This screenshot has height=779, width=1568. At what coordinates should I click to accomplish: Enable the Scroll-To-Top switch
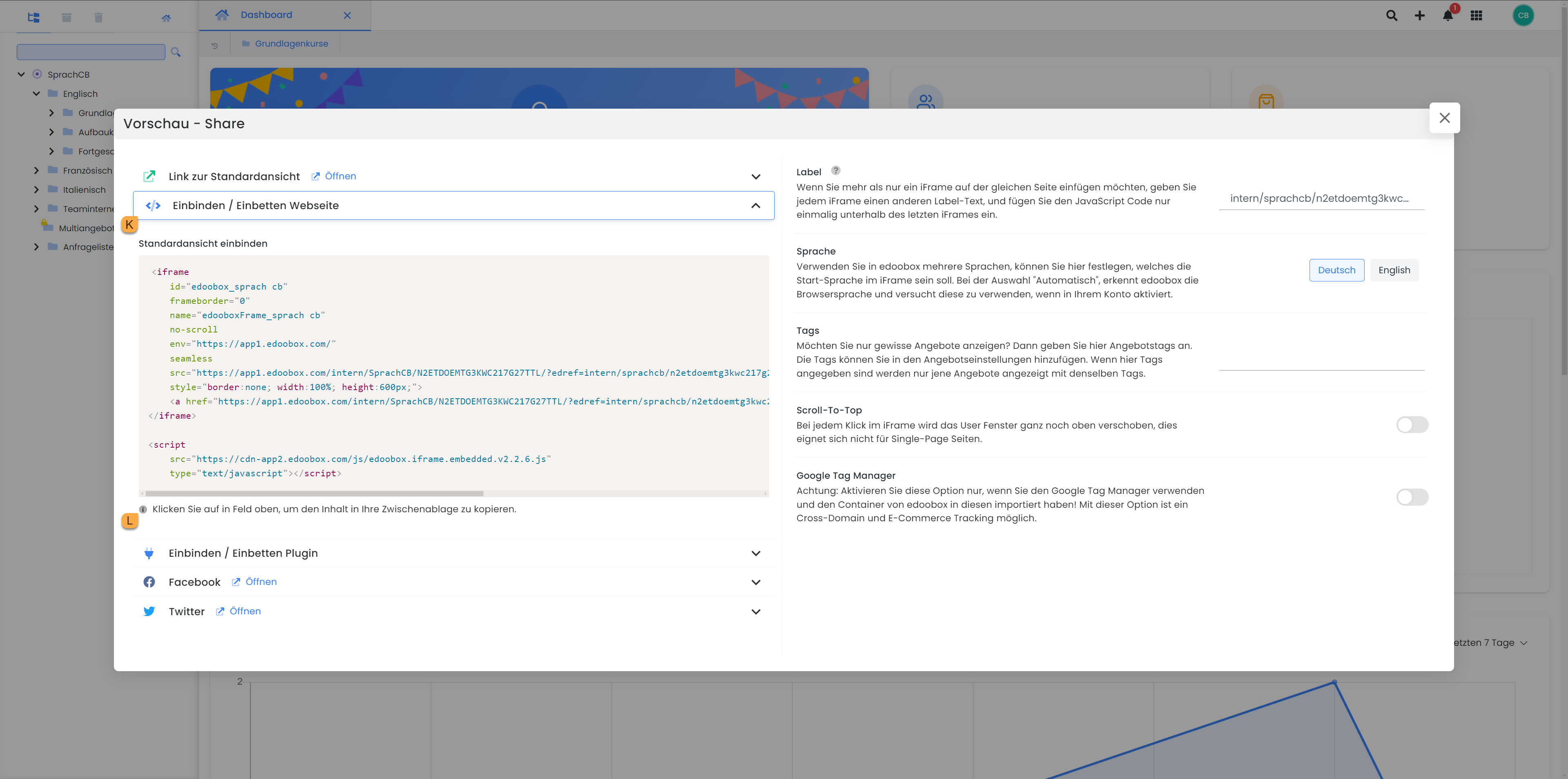point(1412,424)
